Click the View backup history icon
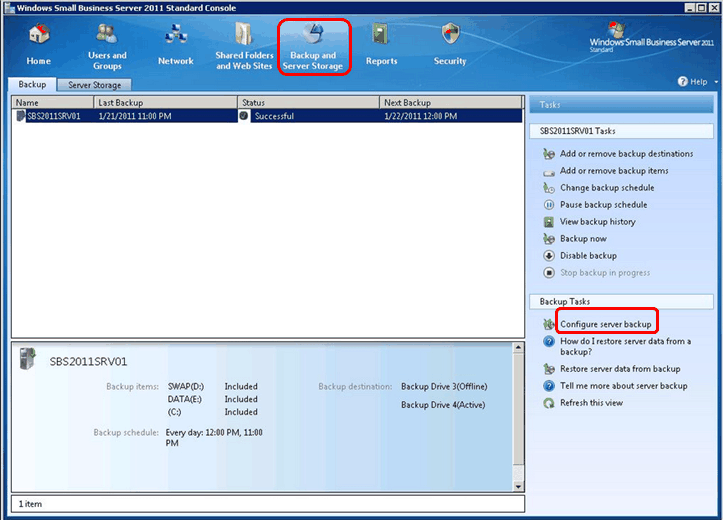Viewport: 723px width, 520px height. tap(549, 222)
